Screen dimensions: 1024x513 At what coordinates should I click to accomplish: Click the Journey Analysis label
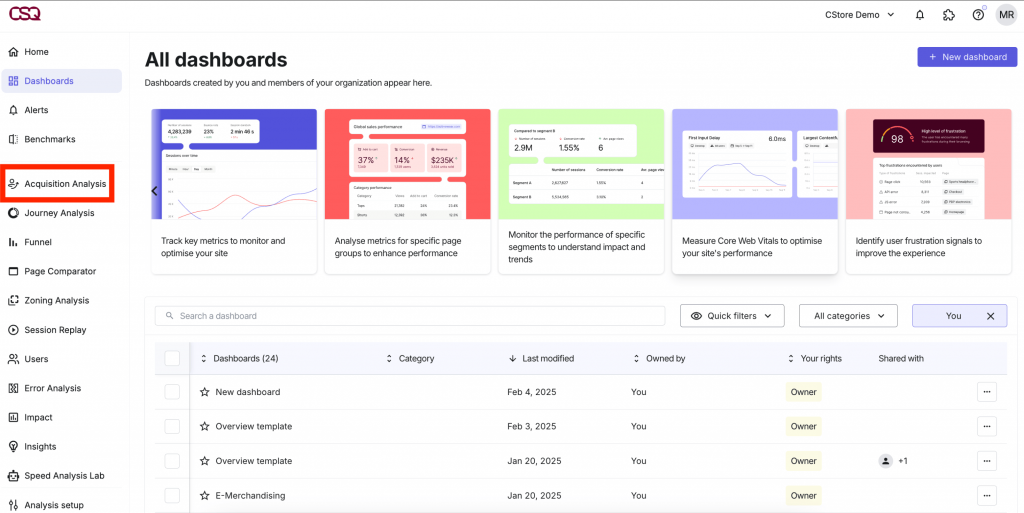pyautogui.click(x=59, y=213)
